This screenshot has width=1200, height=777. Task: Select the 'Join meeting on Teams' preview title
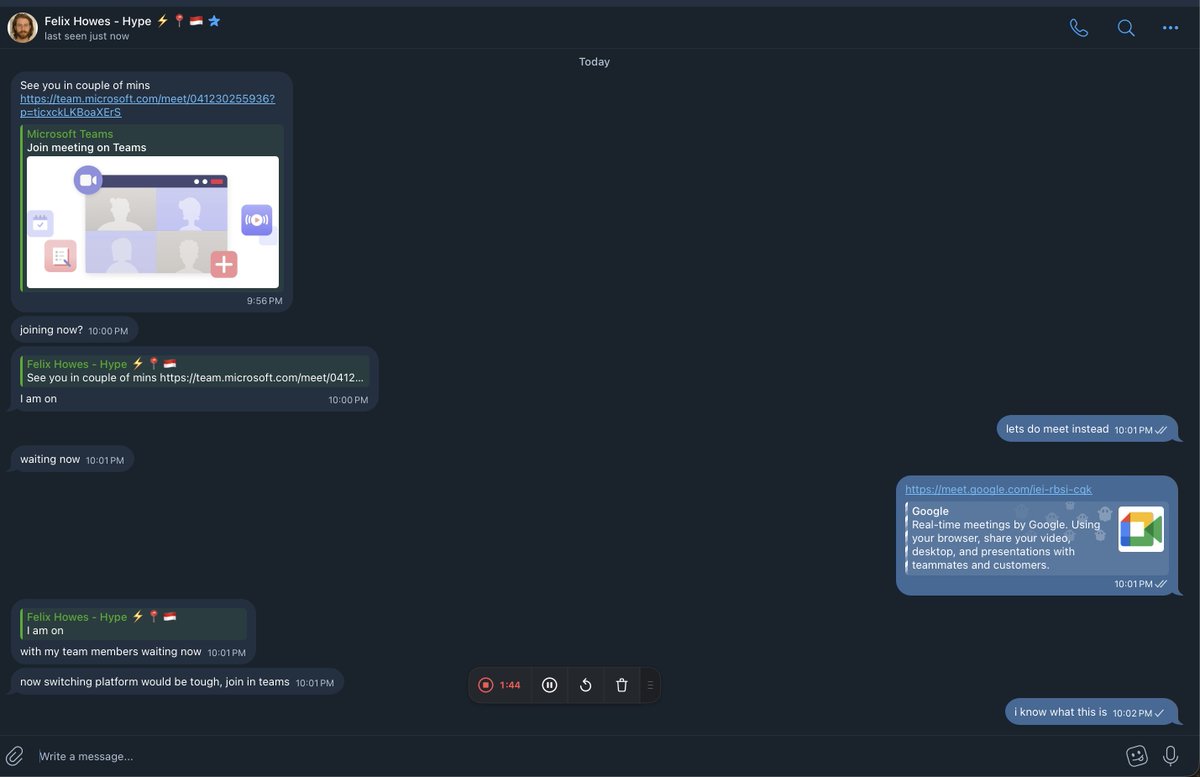[87, 148]
